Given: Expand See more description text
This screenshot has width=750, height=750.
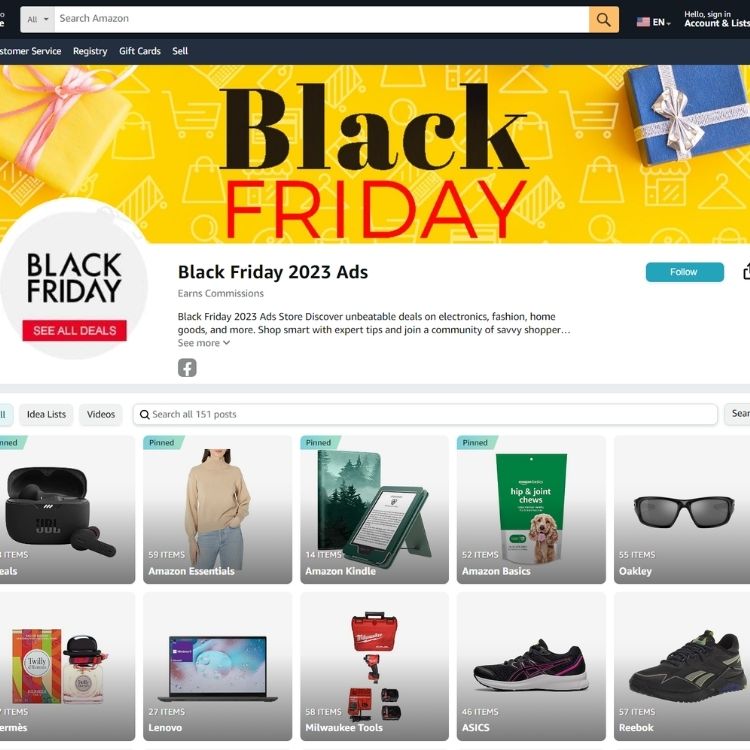Looking at the screenshot, I should click(204, 343).
